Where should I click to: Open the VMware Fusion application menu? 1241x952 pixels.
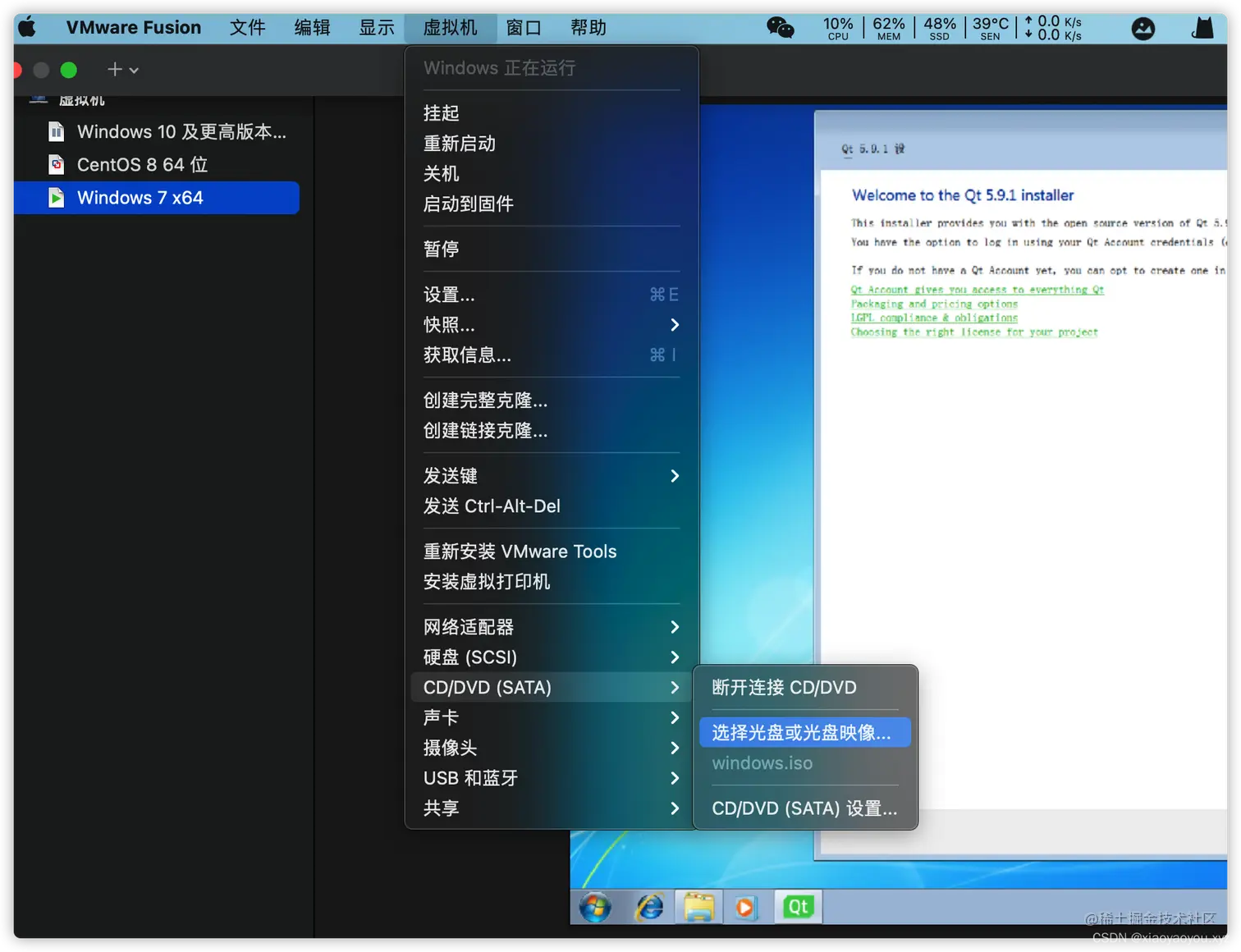(134, 28)
